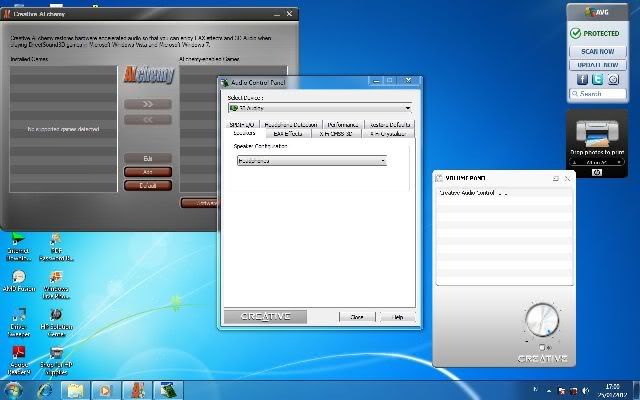Toggle mute below the Volume Panel knob

coord(544,347)
